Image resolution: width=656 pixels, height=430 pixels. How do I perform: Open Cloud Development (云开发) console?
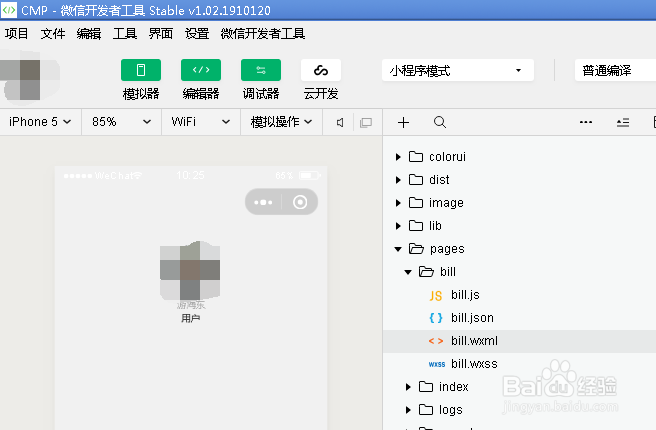321,70
